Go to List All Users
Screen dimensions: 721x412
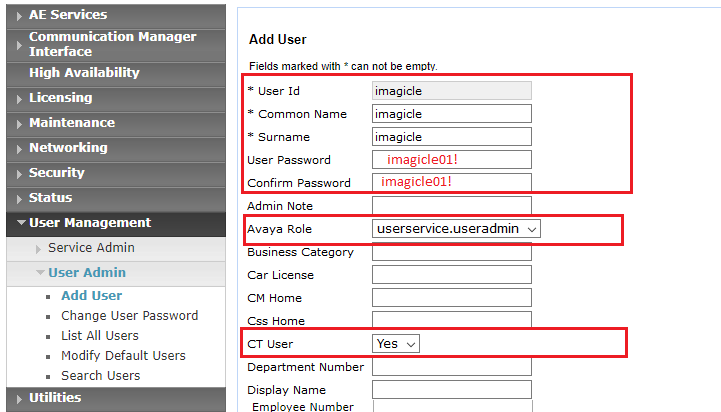click(x=100, y=336)
